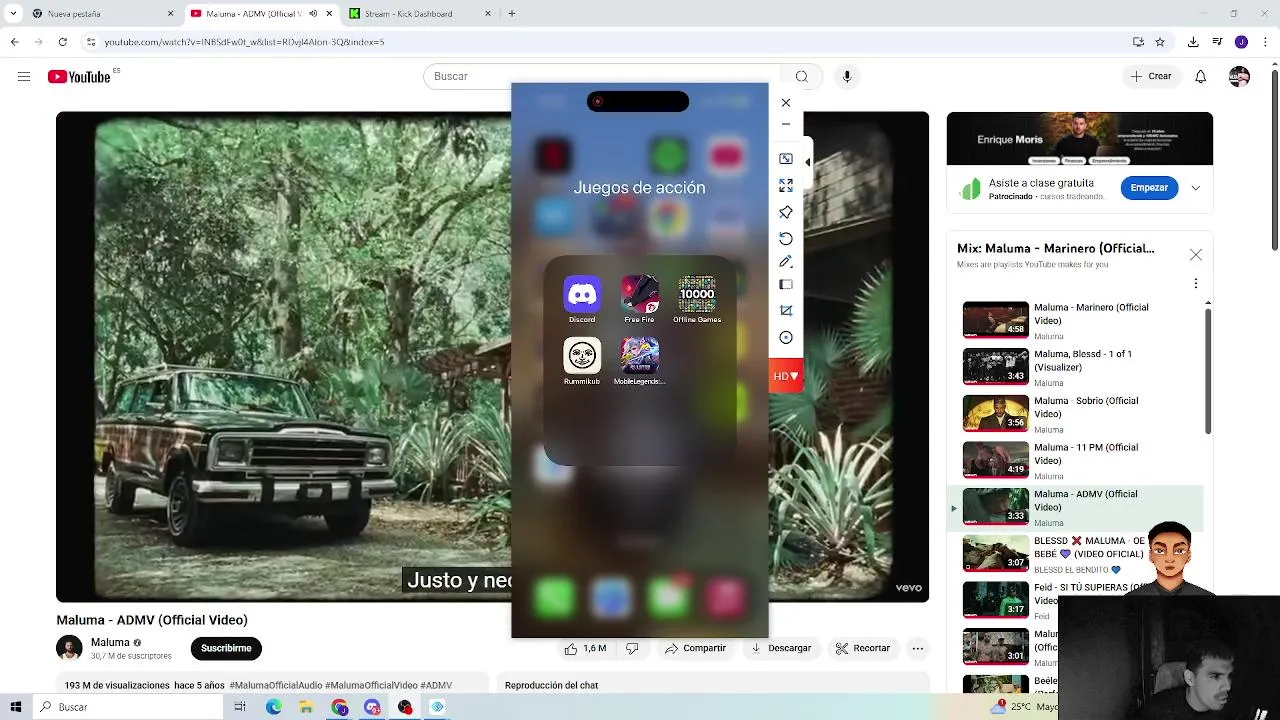Close the Mix playlist panel

click(1196, 255)
